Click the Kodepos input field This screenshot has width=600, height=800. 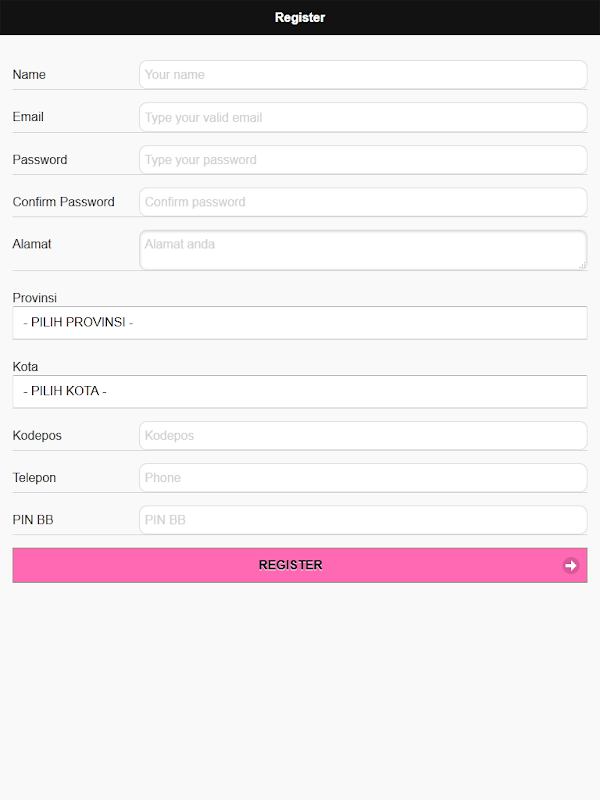pyautogui.click(x=362, y=436)
